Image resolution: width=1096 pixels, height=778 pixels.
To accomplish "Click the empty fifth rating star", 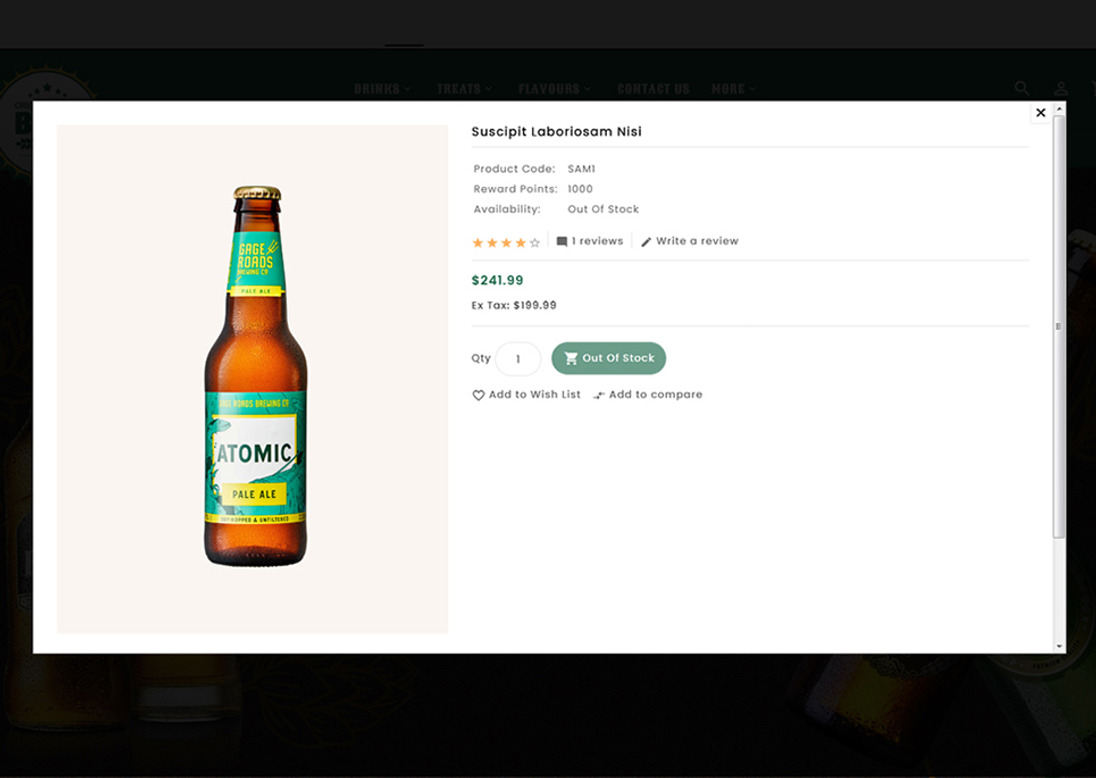I will [535, 243].
